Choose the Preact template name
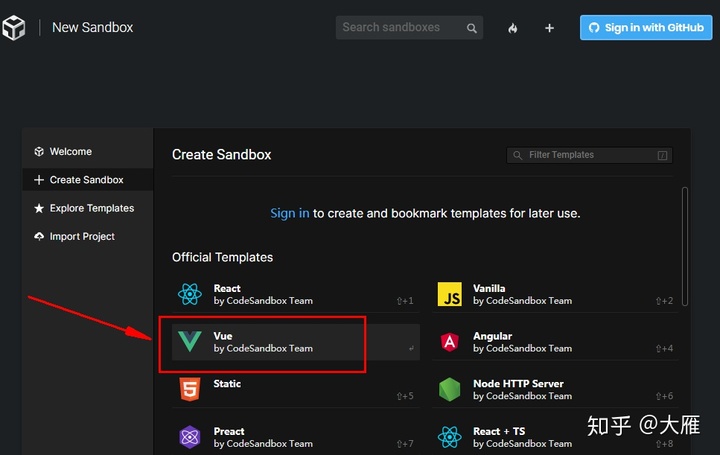 pos(229,431)
